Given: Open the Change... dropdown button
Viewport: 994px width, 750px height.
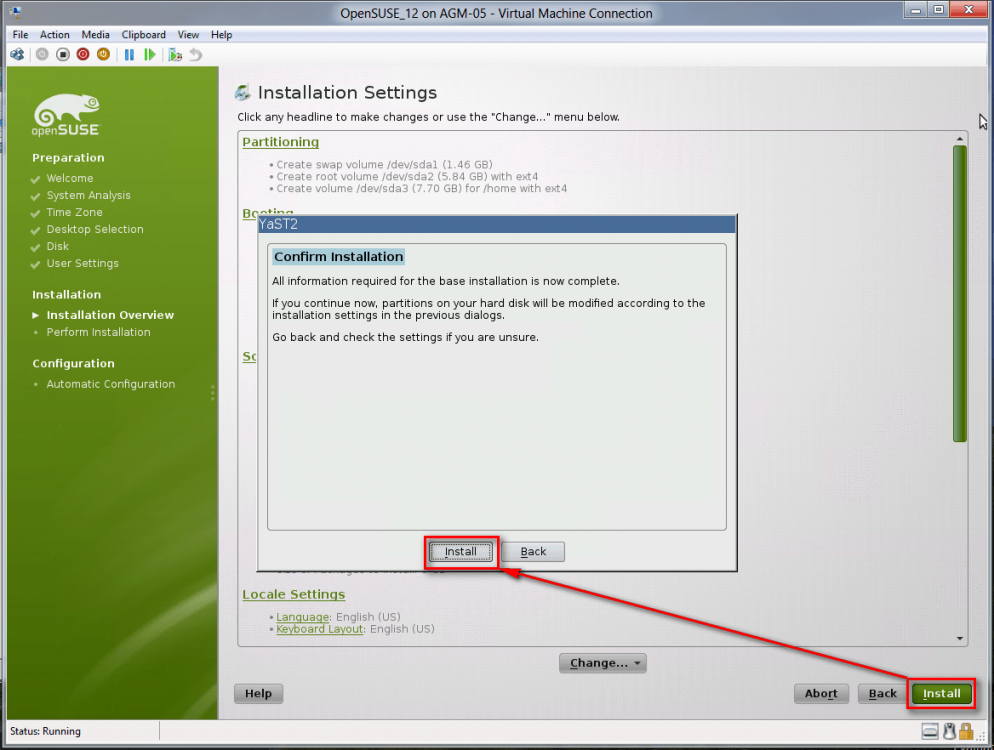Looking at the screenshot, I should coord(603,663).
